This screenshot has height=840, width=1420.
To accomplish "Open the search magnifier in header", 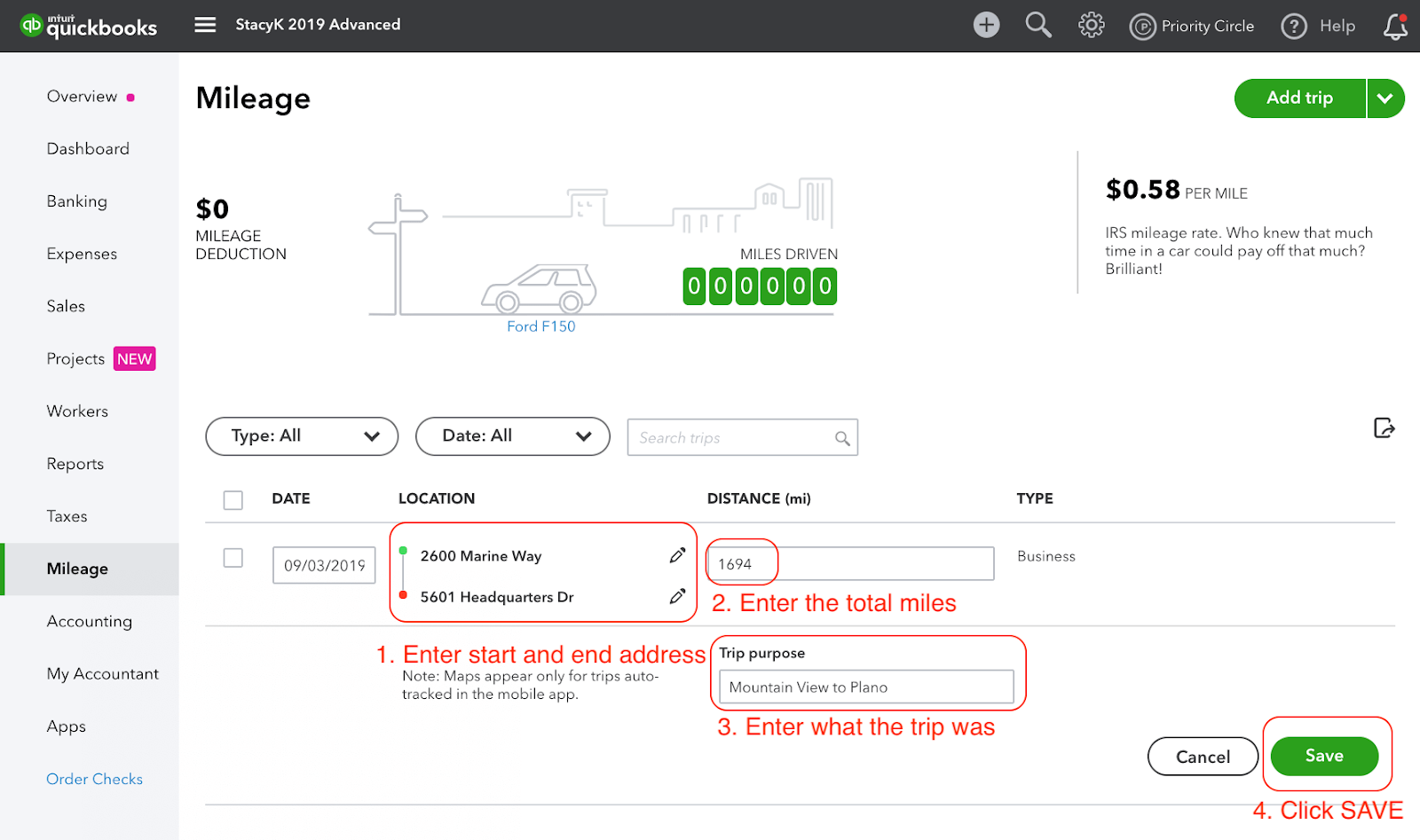I will click(x=1038, y=25).
